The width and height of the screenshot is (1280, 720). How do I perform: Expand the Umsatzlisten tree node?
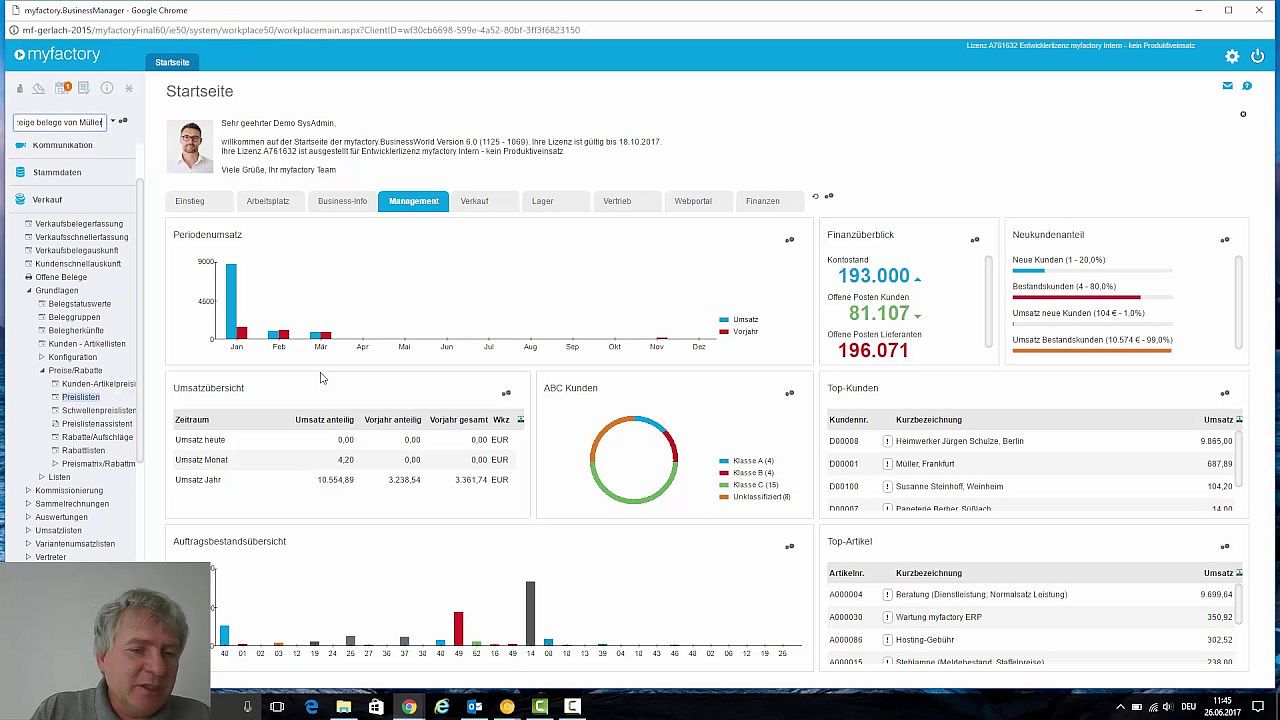(x=28, y=530)
